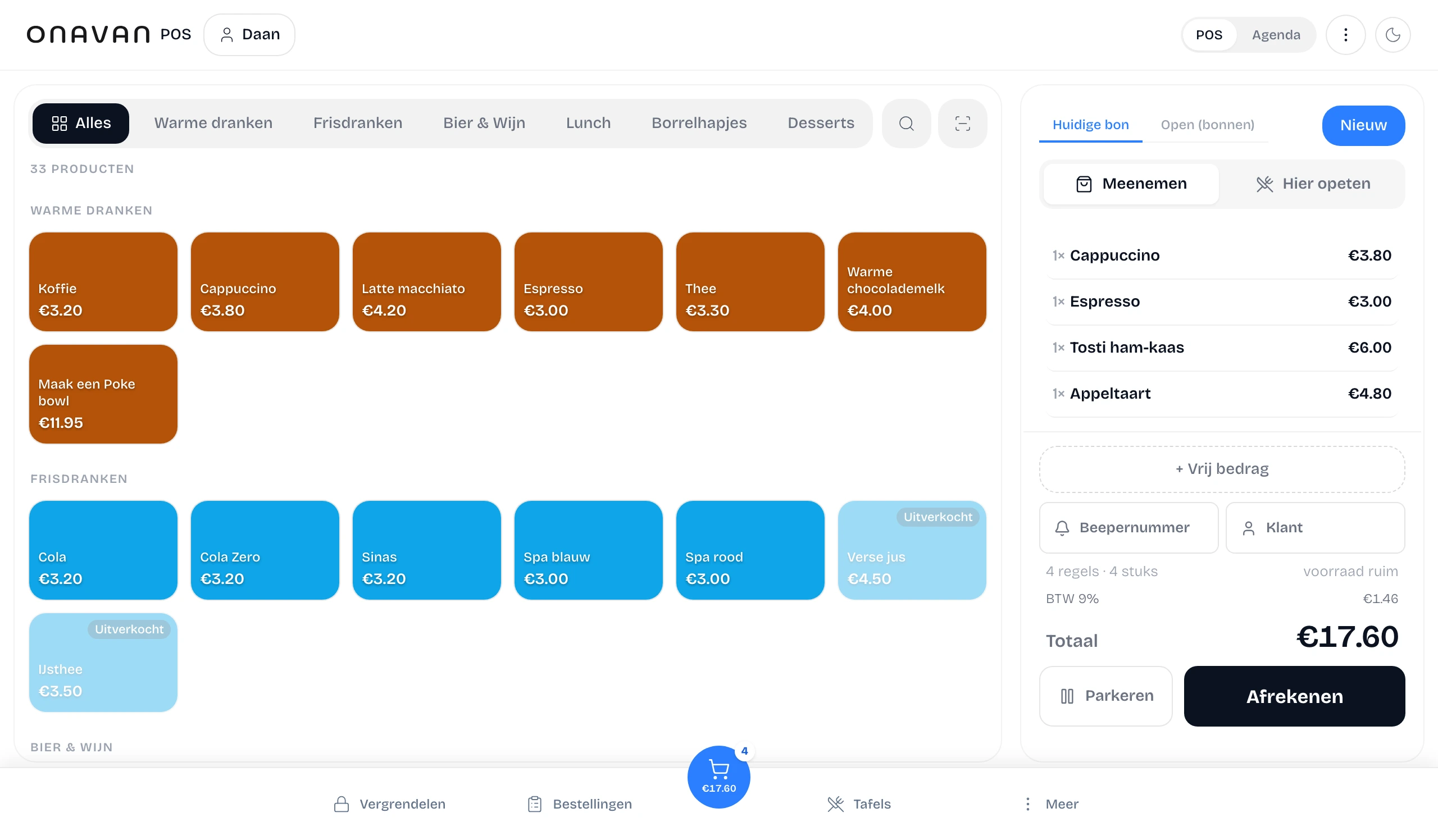Open the Open (bonnen) tab
Screen dimensions: 1438x840
(1207, 125)
